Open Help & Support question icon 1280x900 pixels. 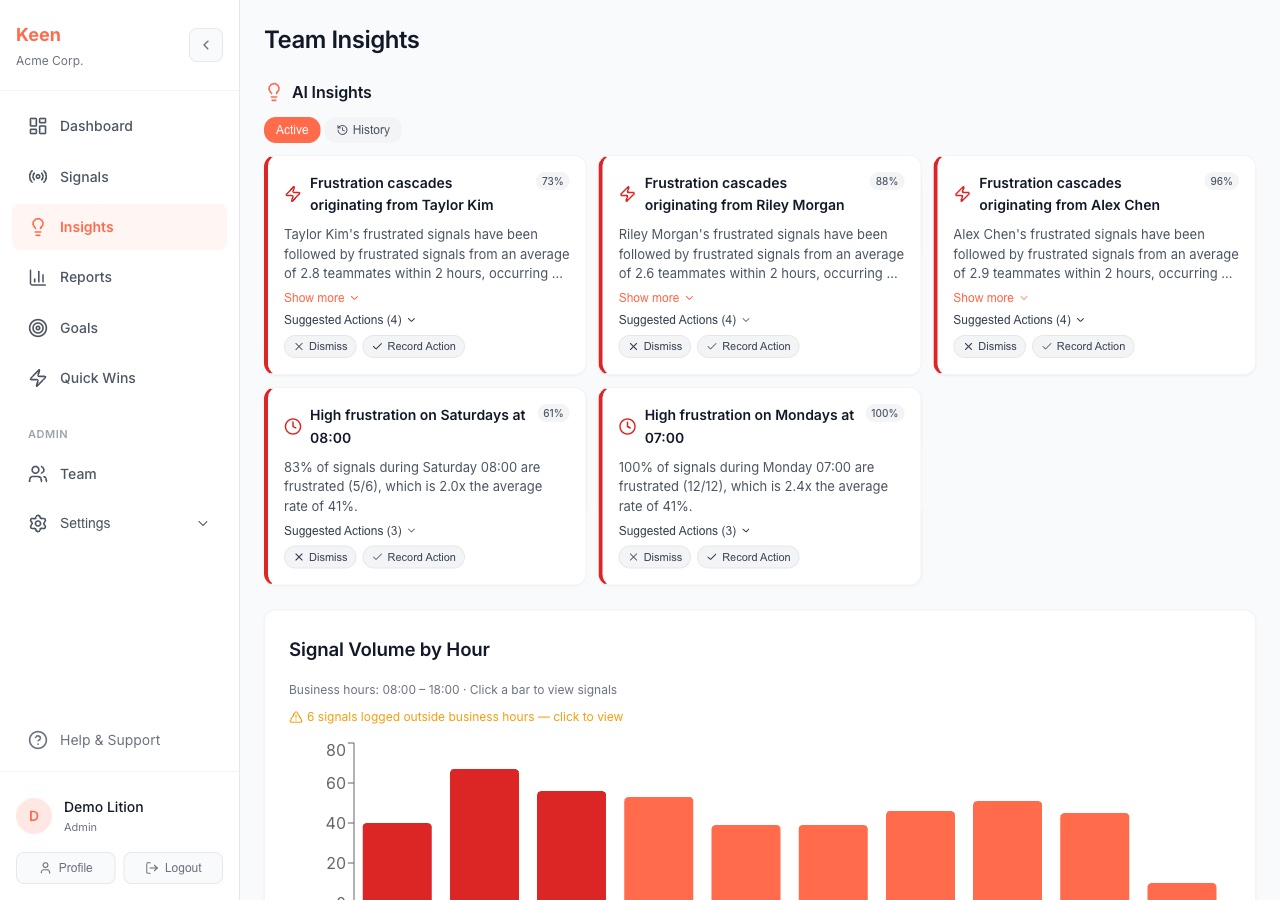click(38, 740)
